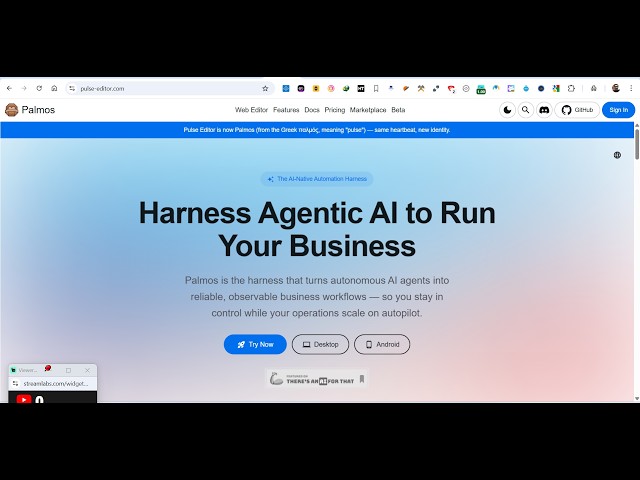Screen dimensions: 640x480
Task: Focus the pulse-editor.com address bar
Action: pyautogui.click(x=169, y=89)
